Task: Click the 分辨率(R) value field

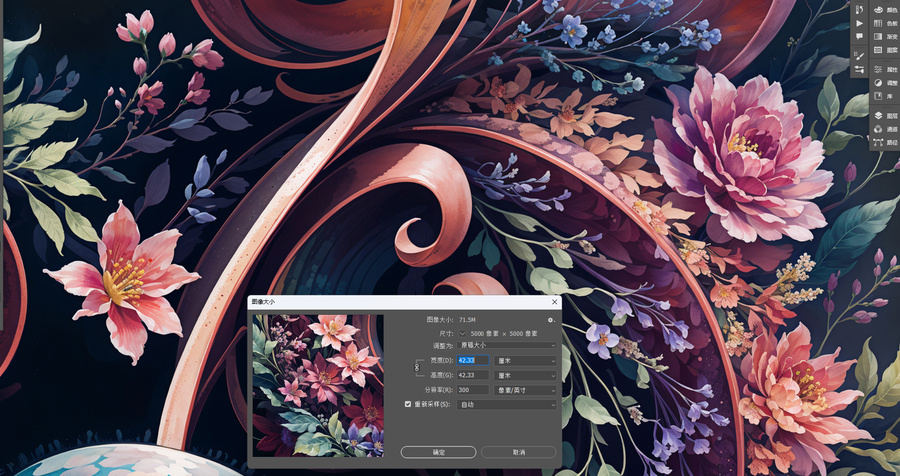Action: 473,390
